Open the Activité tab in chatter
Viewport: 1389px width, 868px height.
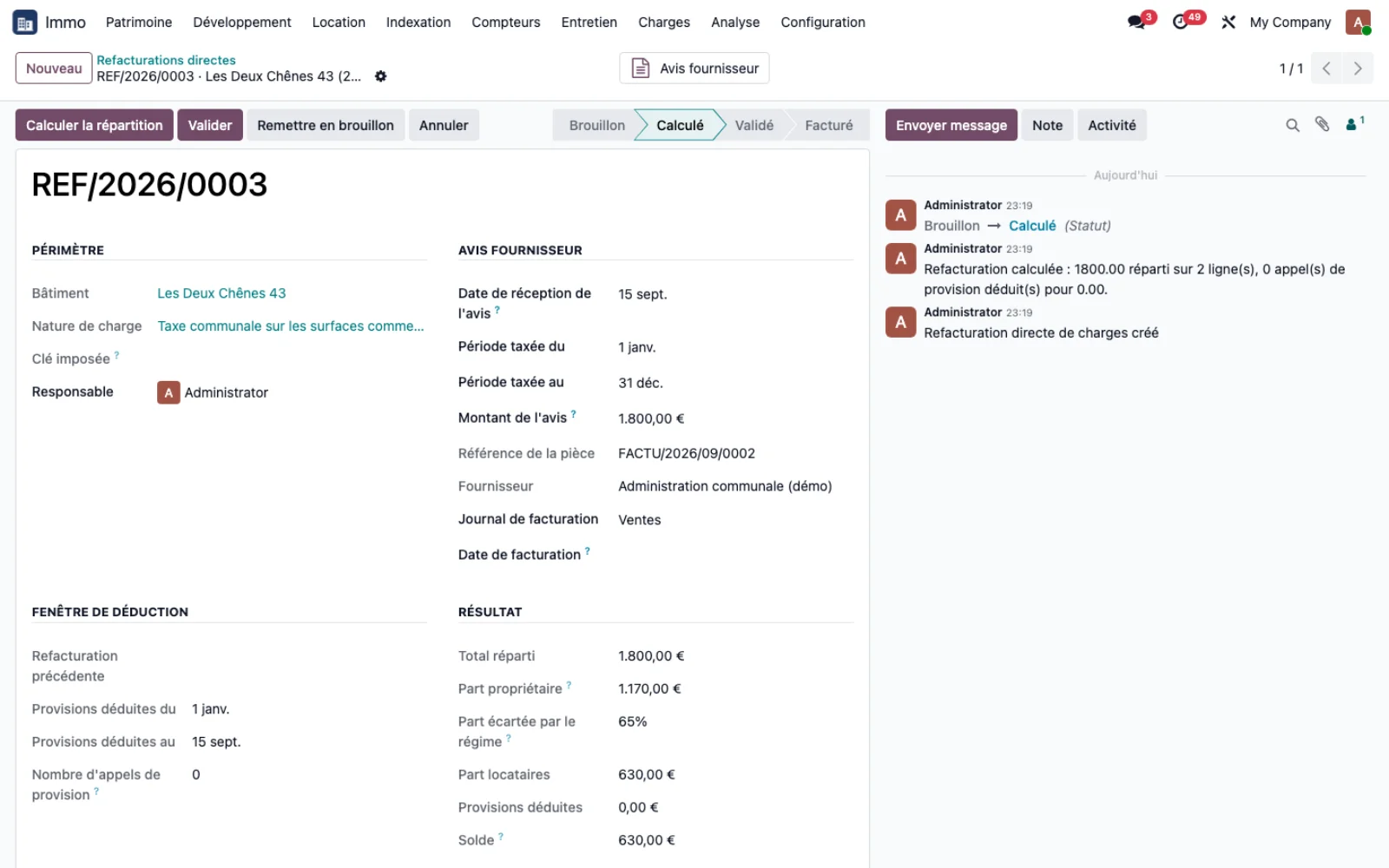coord(1112,125)
